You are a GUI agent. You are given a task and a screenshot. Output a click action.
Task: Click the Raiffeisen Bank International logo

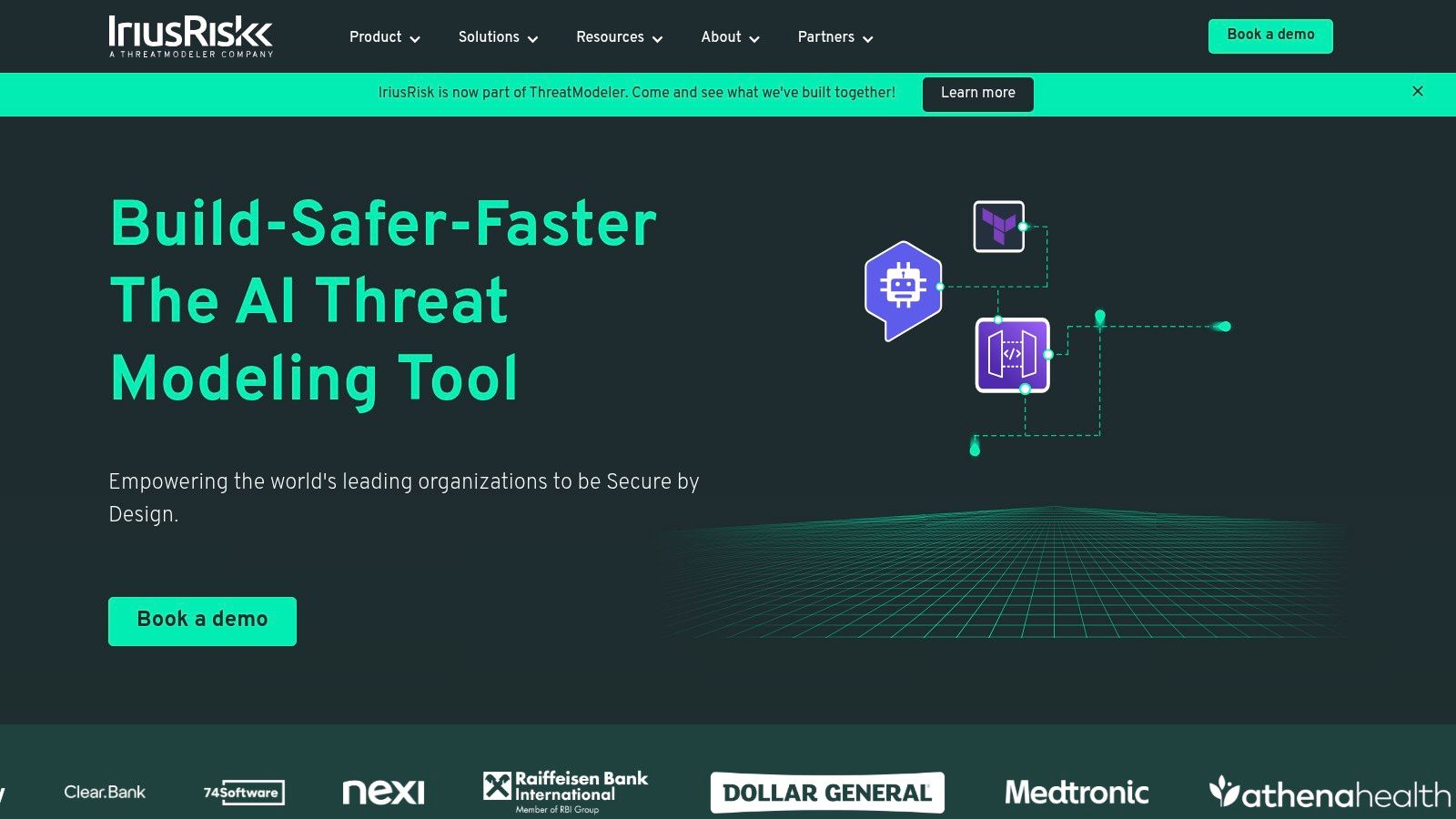point(566,792)
